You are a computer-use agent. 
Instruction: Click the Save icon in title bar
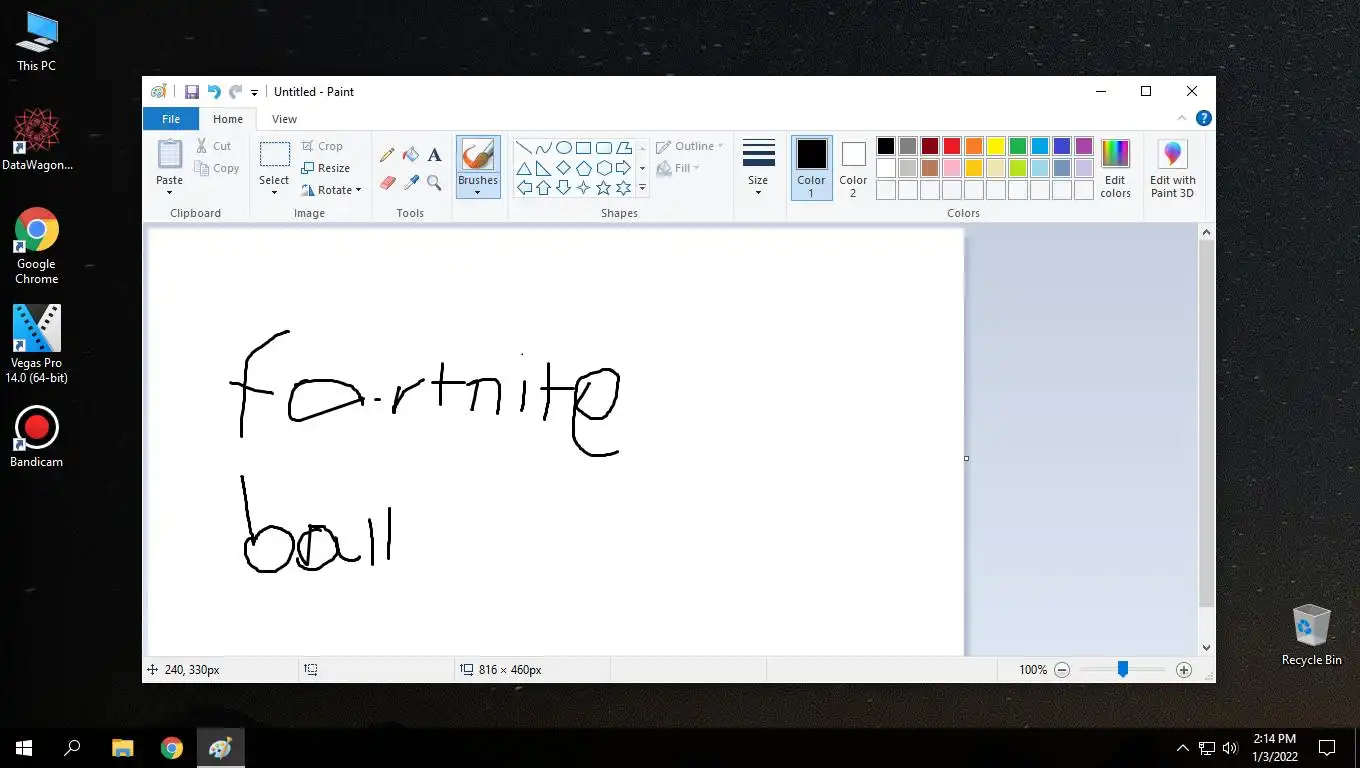pos(192,92)
